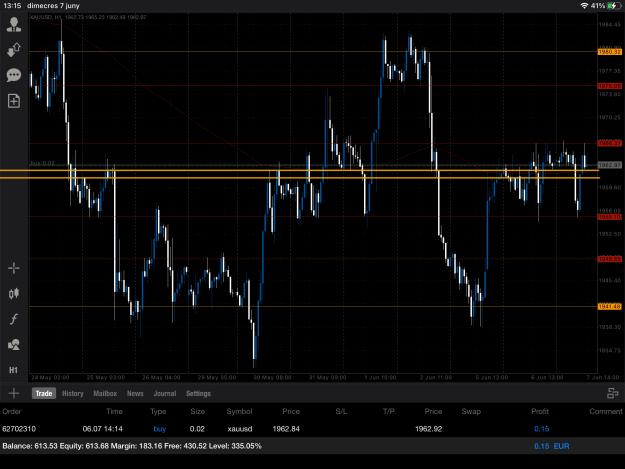625x469 pixels.
Task: Select the gray current price 1962.93 label
Action: pos(609,165)
